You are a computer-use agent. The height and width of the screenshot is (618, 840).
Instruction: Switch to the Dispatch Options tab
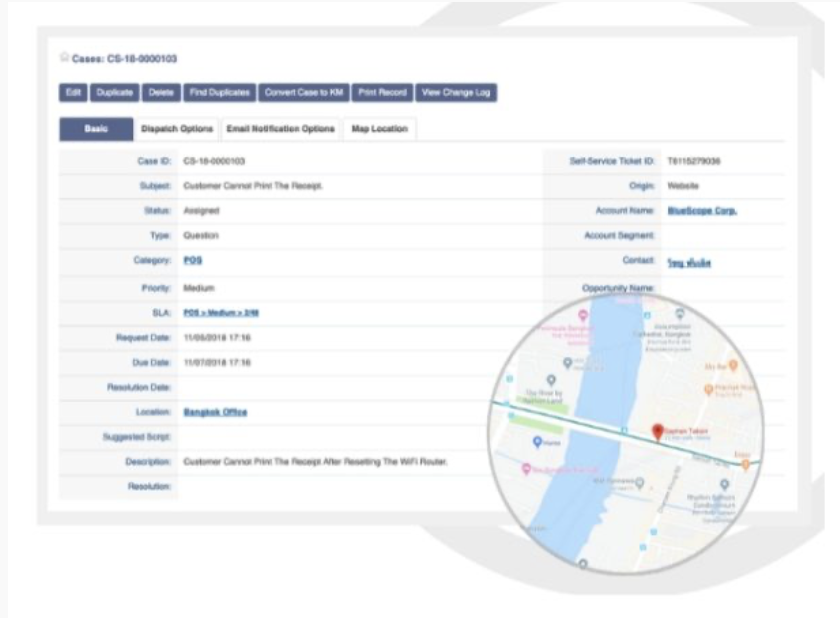click(177, 129)
